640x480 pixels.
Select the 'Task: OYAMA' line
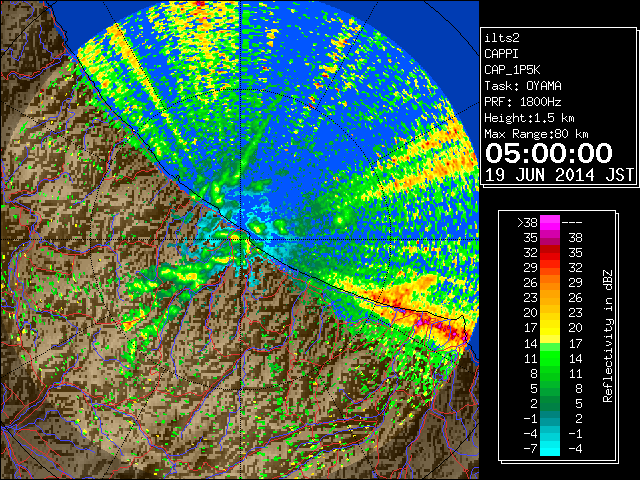pos(523,86)
